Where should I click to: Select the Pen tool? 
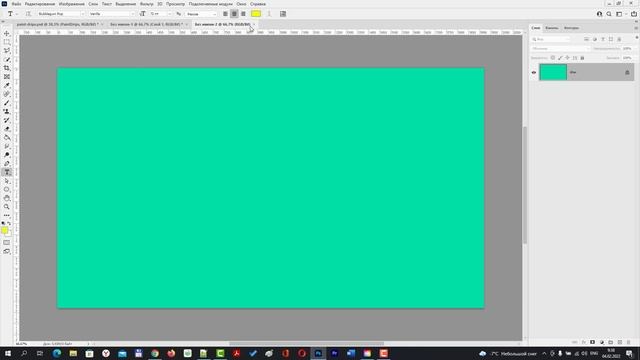tap(7, 163)
